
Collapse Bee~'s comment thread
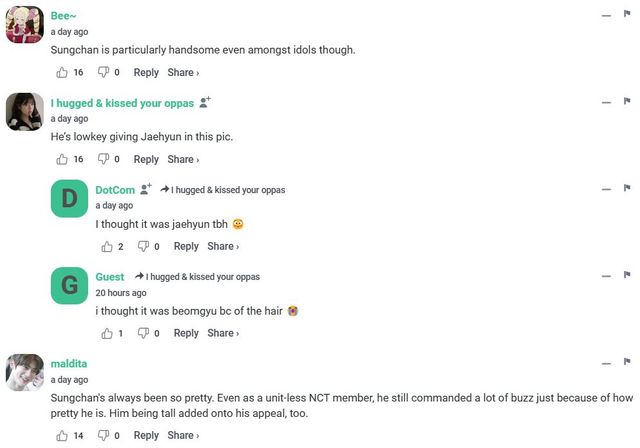[606, 16]
